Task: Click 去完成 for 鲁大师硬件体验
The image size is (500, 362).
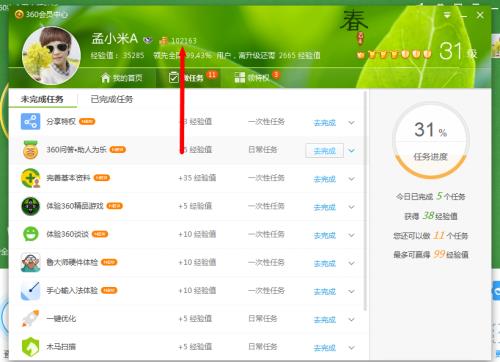Action: [324, 263]
